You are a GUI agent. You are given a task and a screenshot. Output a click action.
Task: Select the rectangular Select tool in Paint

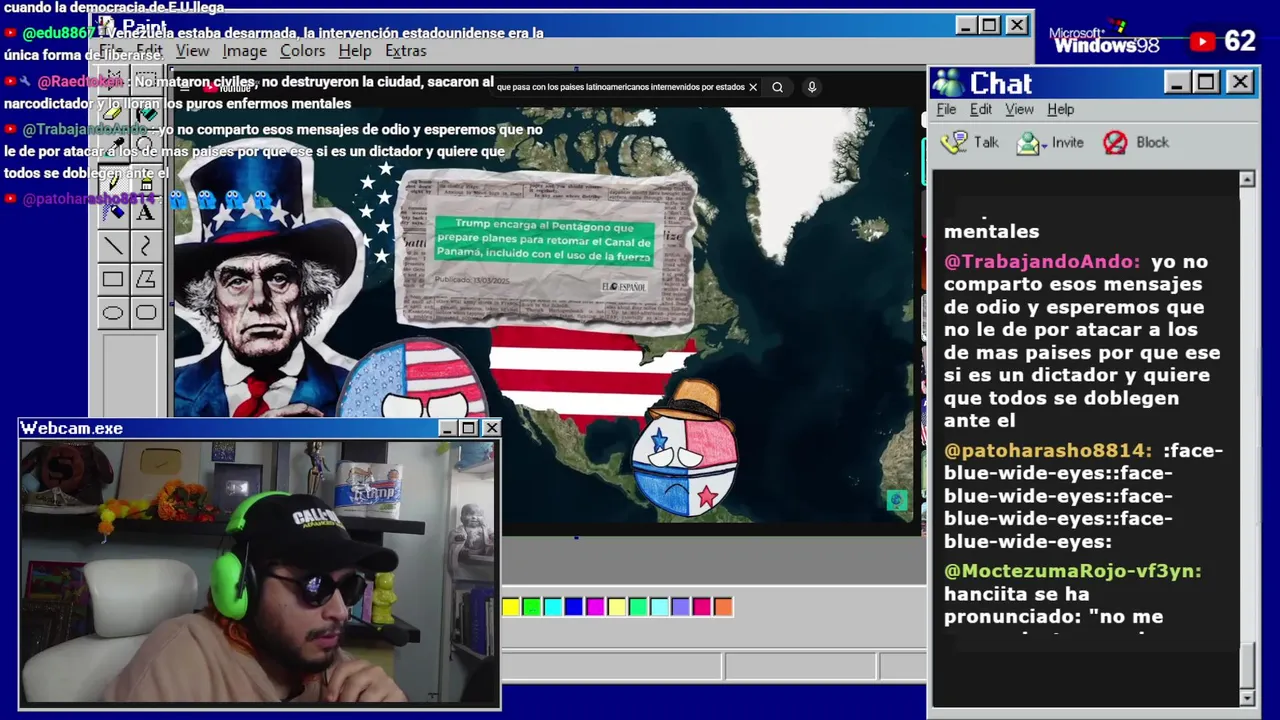point(146,81)
